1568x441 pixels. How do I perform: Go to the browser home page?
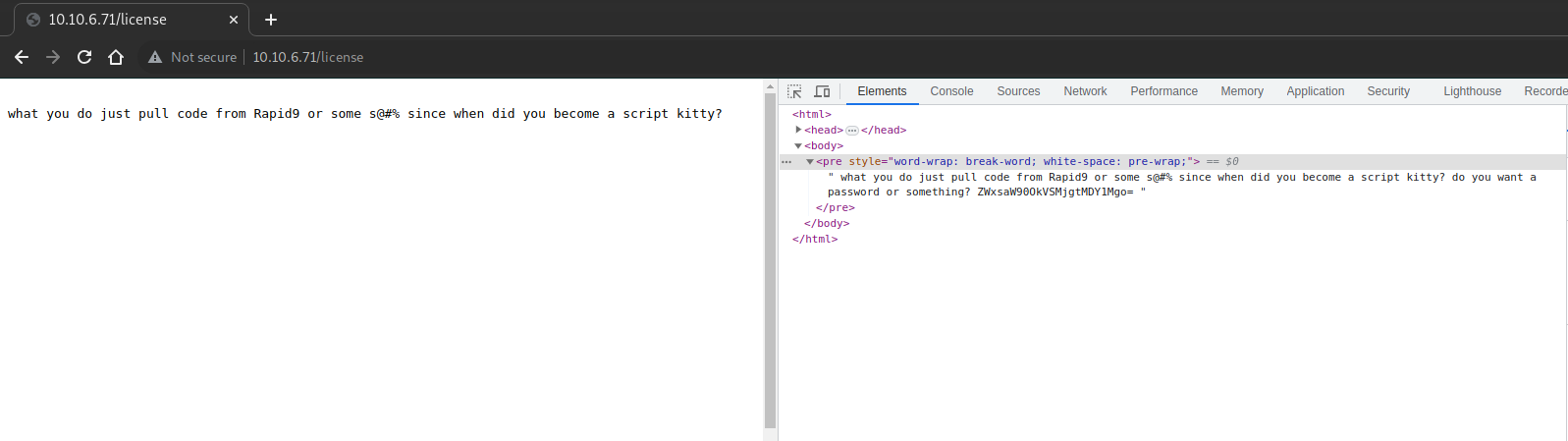click(116, 57)
